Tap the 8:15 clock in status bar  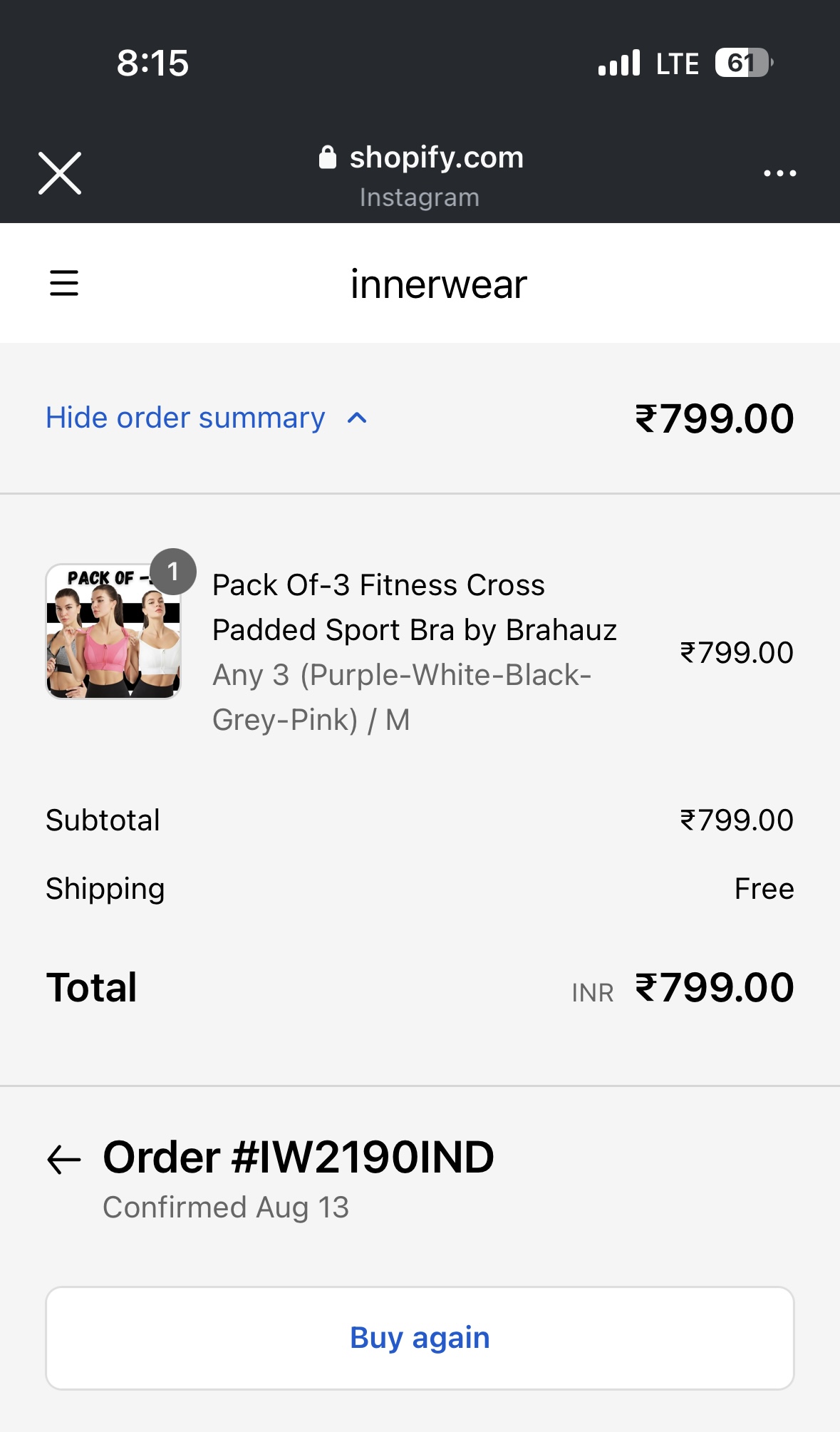coord(152,63)
